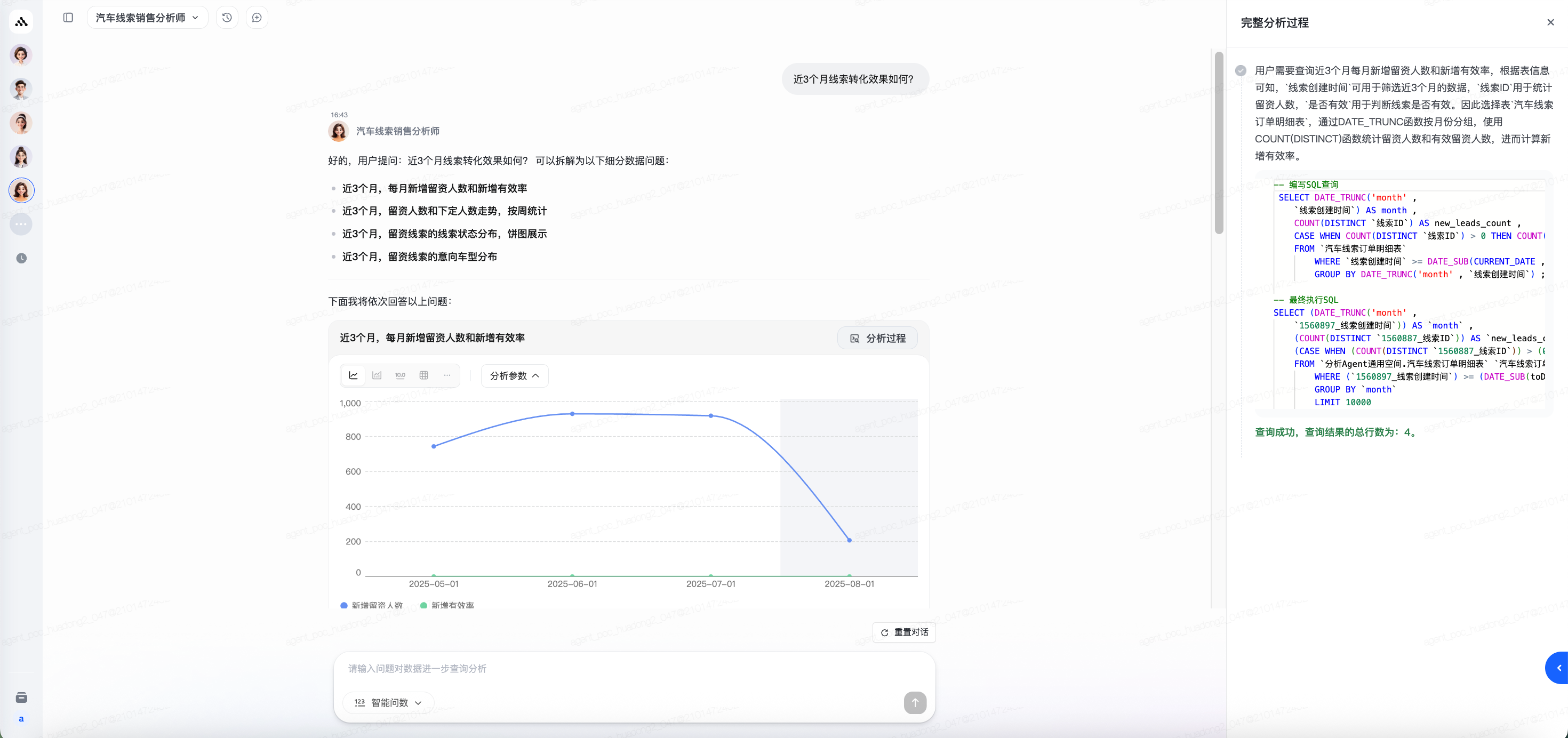This screenshot has width=1568, height=738.
Task: Open the 智能问数 mode dropdown
Action: pos(388,703)
